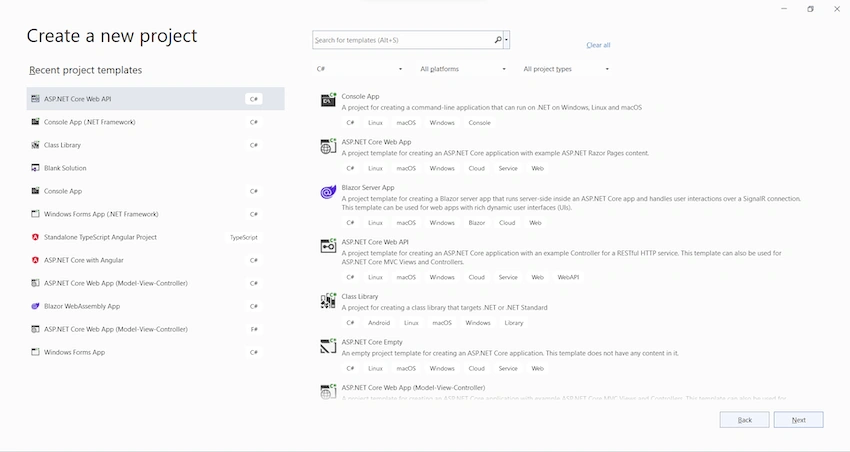The width and height of the screenshot is (850, 452).
Task: Select recent Windows Forms App template
Action: pyautogui.click(x=156, y=352)
